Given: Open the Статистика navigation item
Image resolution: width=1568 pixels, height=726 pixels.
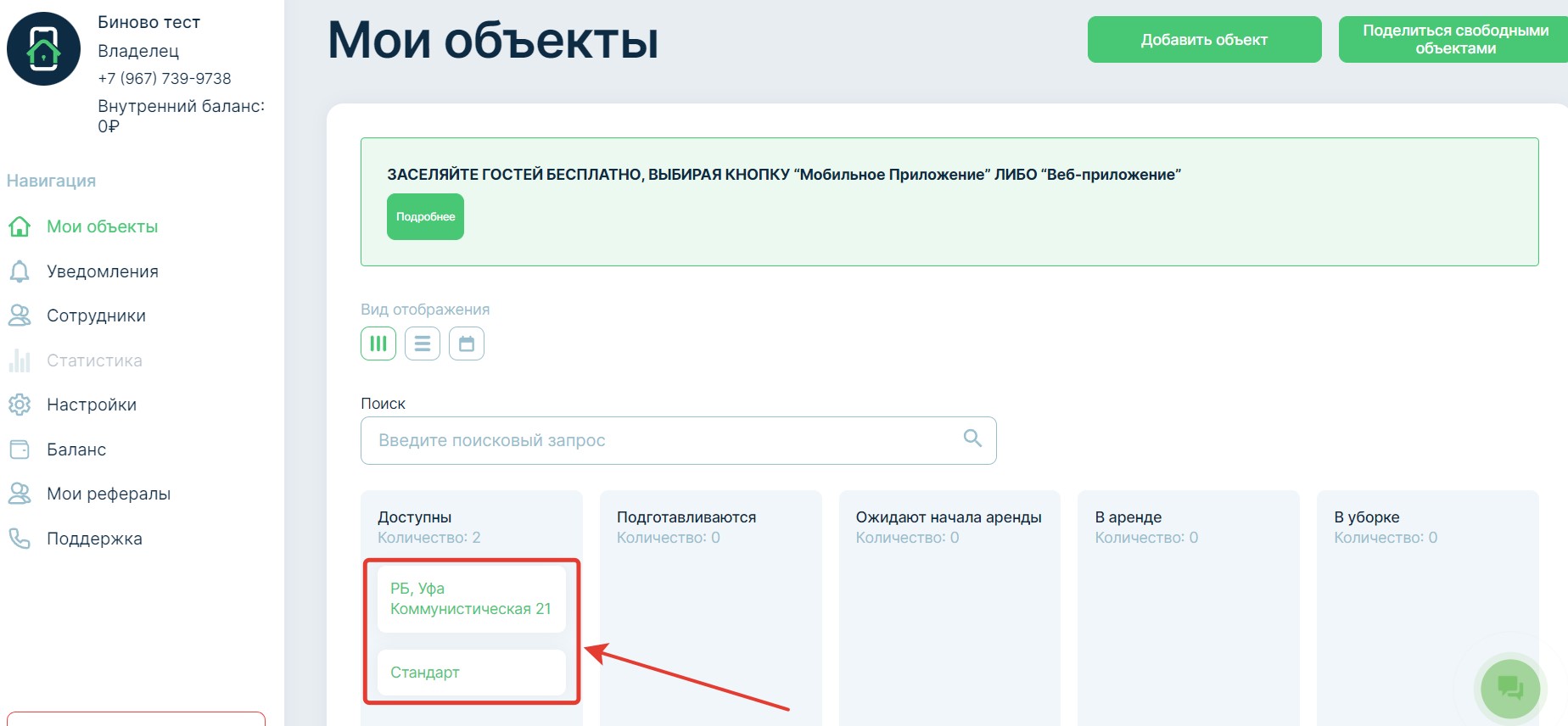Looking at the screenshot, I should [94, 360].
